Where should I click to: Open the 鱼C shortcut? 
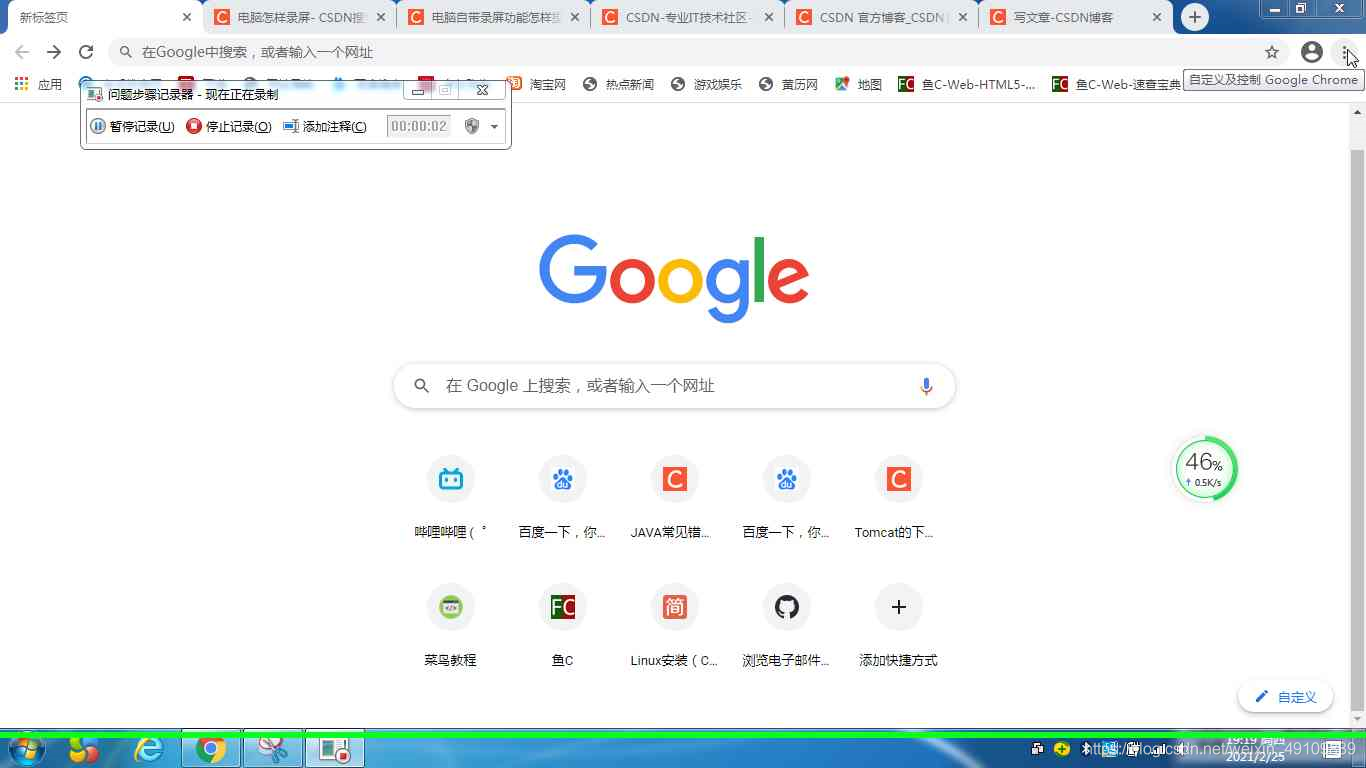tap(563, 625)
